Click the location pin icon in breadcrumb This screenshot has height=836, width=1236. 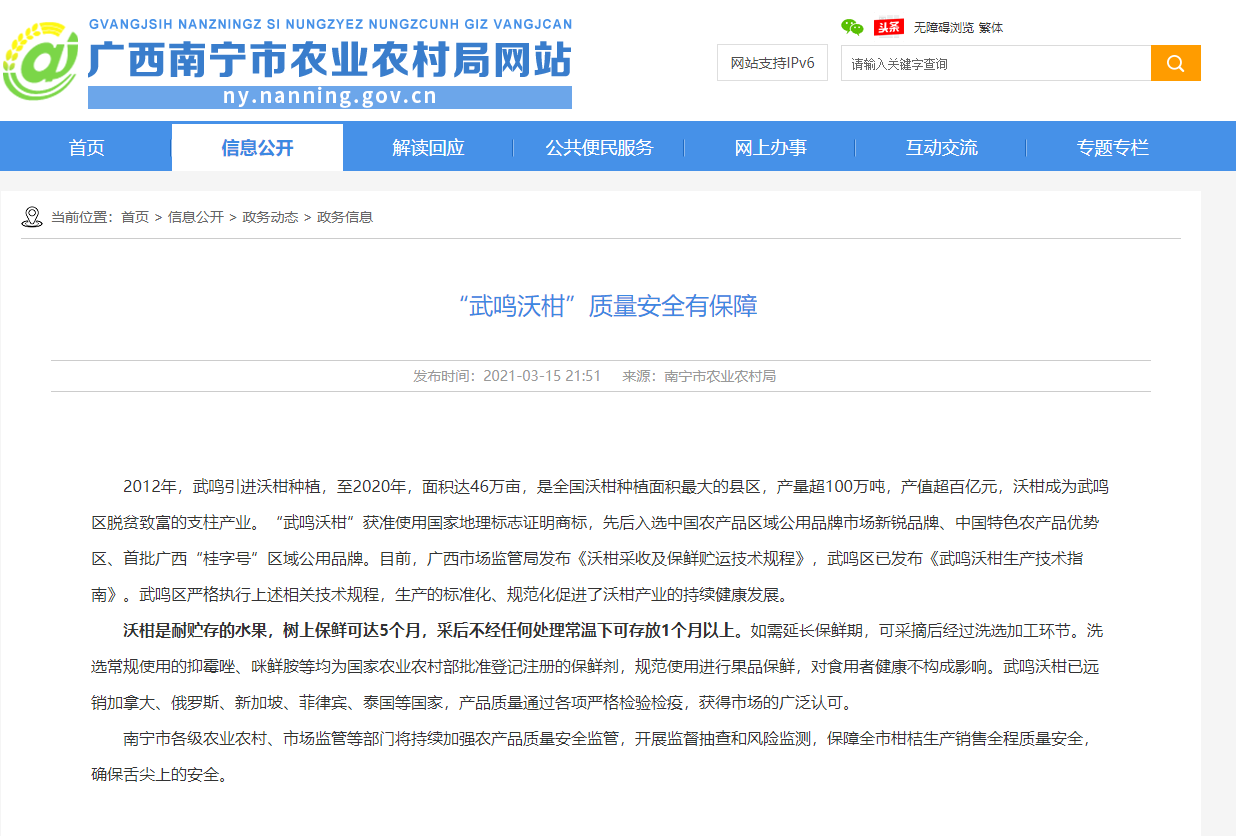[x=32, y=217]
